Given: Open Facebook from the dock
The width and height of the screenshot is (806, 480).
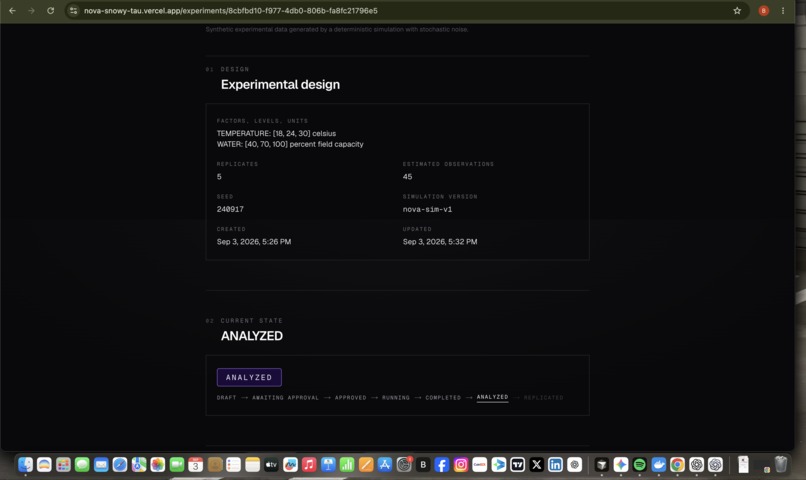Looking at the screenshot, I should pyautogui.click(x=442, y=465).
